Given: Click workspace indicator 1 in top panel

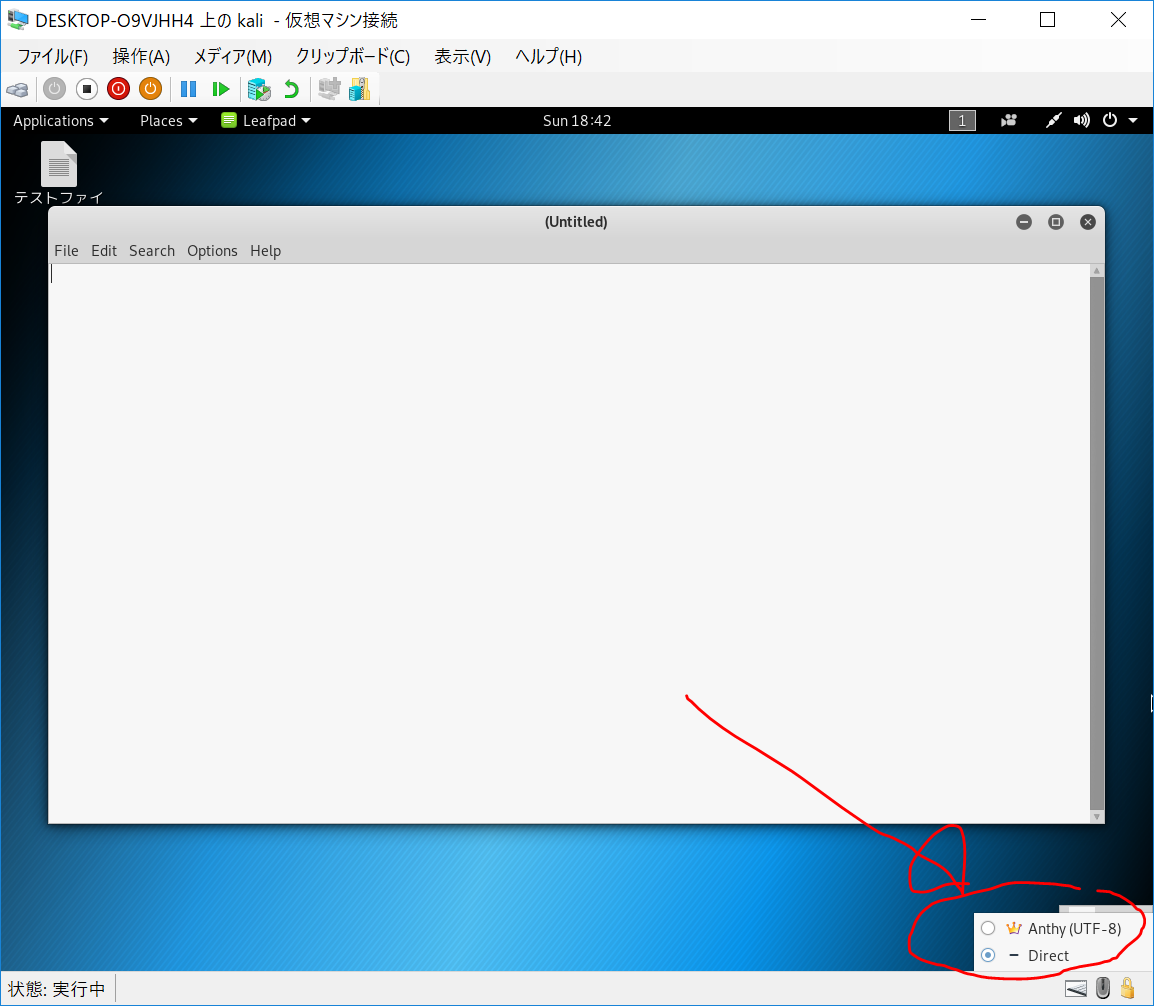Looking at the screenshot, I should 962,121.
